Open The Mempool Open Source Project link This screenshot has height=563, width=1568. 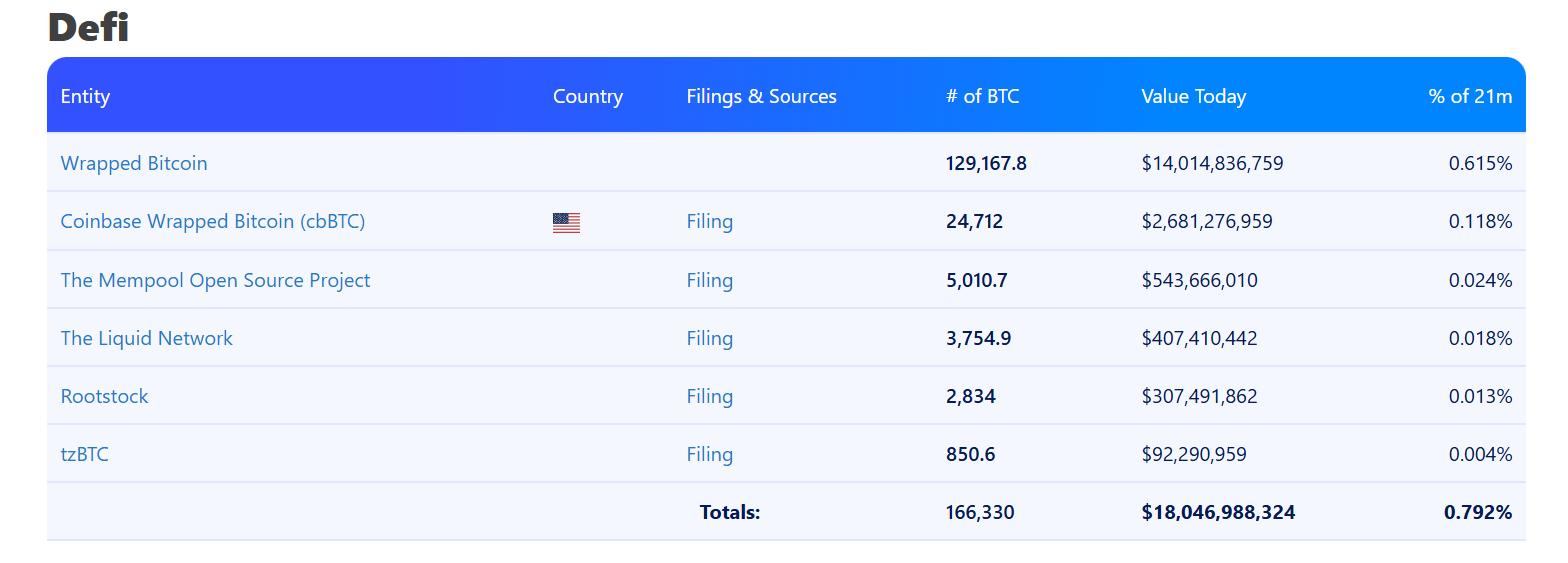215,280
